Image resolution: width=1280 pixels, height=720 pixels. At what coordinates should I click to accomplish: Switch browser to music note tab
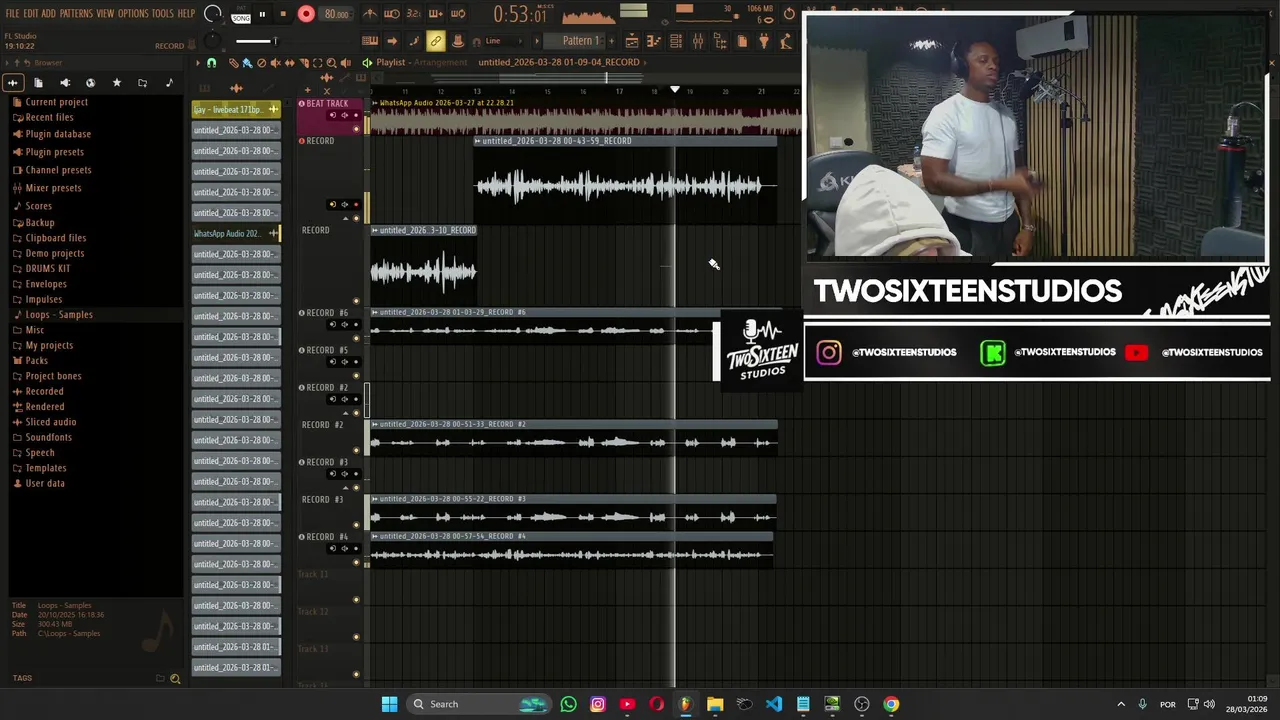tap(168, 83)
